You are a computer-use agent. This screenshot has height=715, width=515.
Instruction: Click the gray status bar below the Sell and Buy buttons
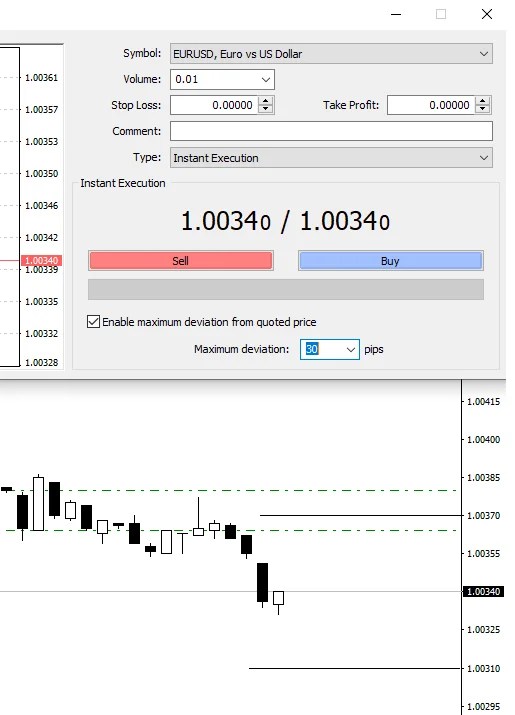click(286, 289)
